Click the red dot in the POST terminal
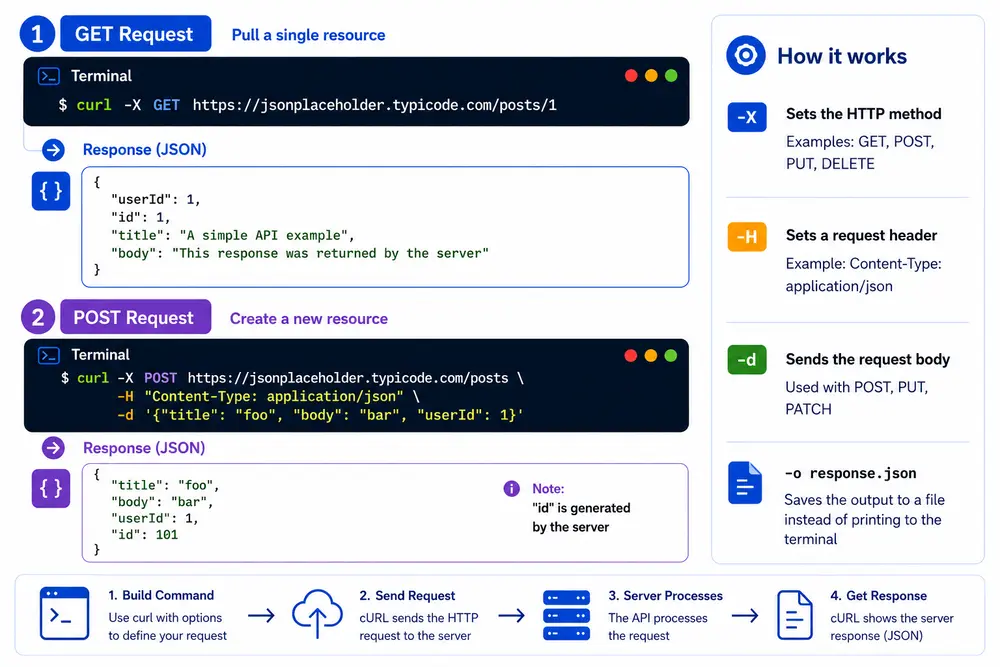The height and width of the screenshot is (667, 1000). click(631, 355)
